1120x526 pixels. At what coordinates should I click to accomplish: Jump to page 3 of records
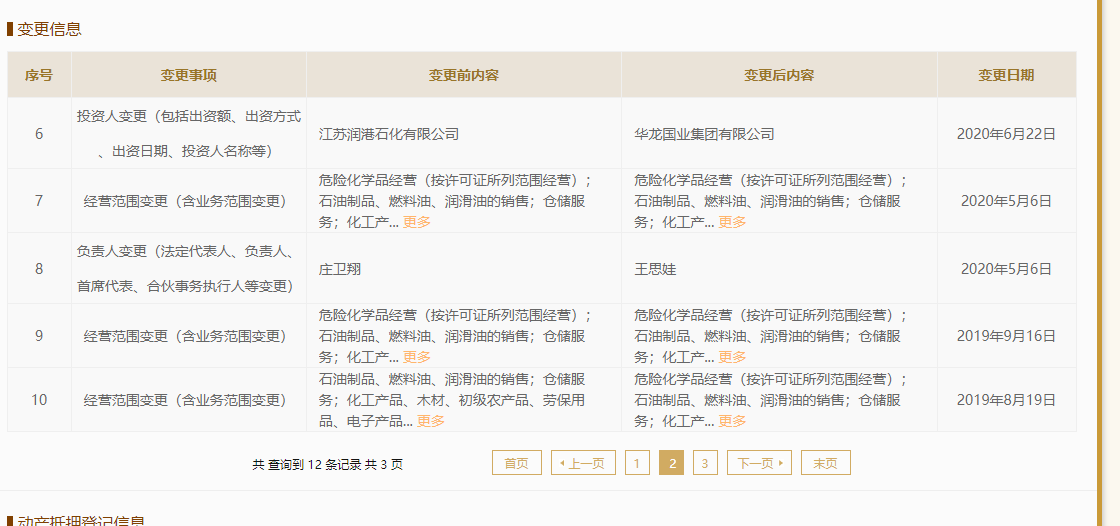click(705, 463)
